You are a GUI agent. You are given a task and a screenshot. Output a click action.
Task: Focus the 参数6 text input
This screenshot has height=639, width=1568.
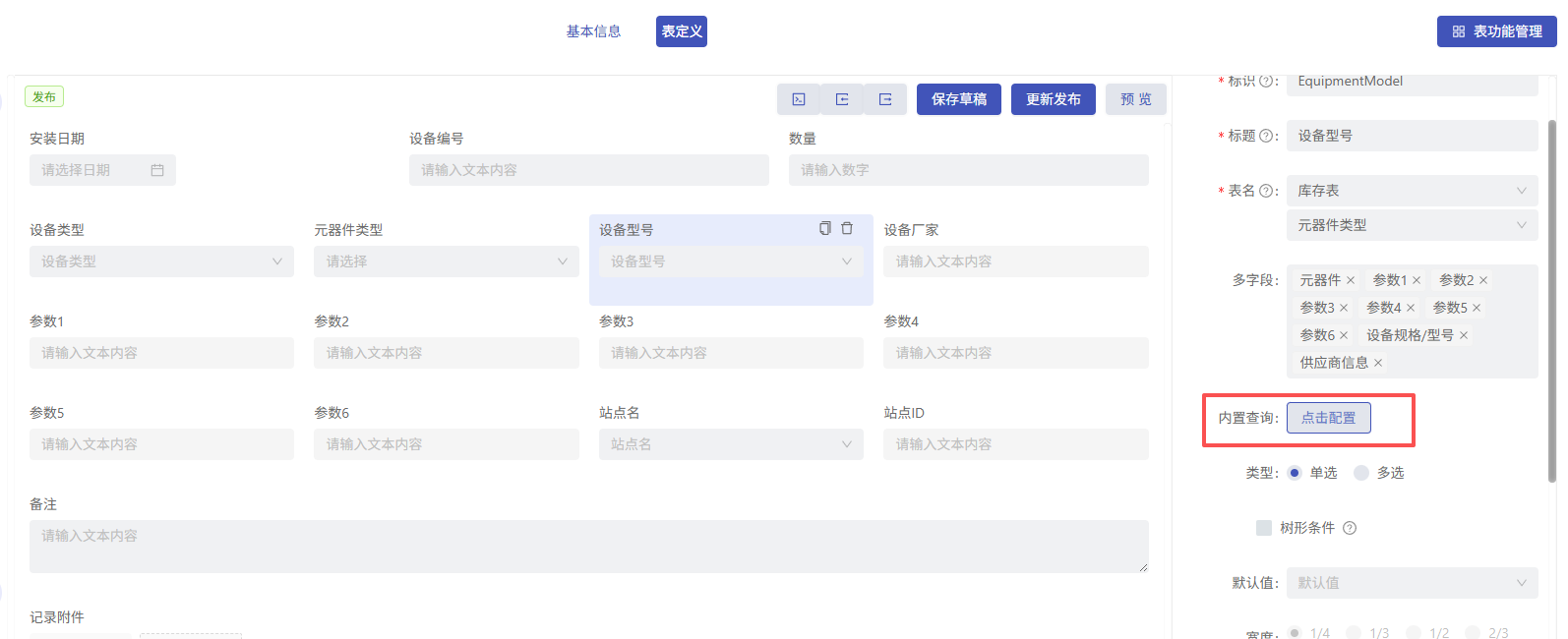[x=447, y=444]
